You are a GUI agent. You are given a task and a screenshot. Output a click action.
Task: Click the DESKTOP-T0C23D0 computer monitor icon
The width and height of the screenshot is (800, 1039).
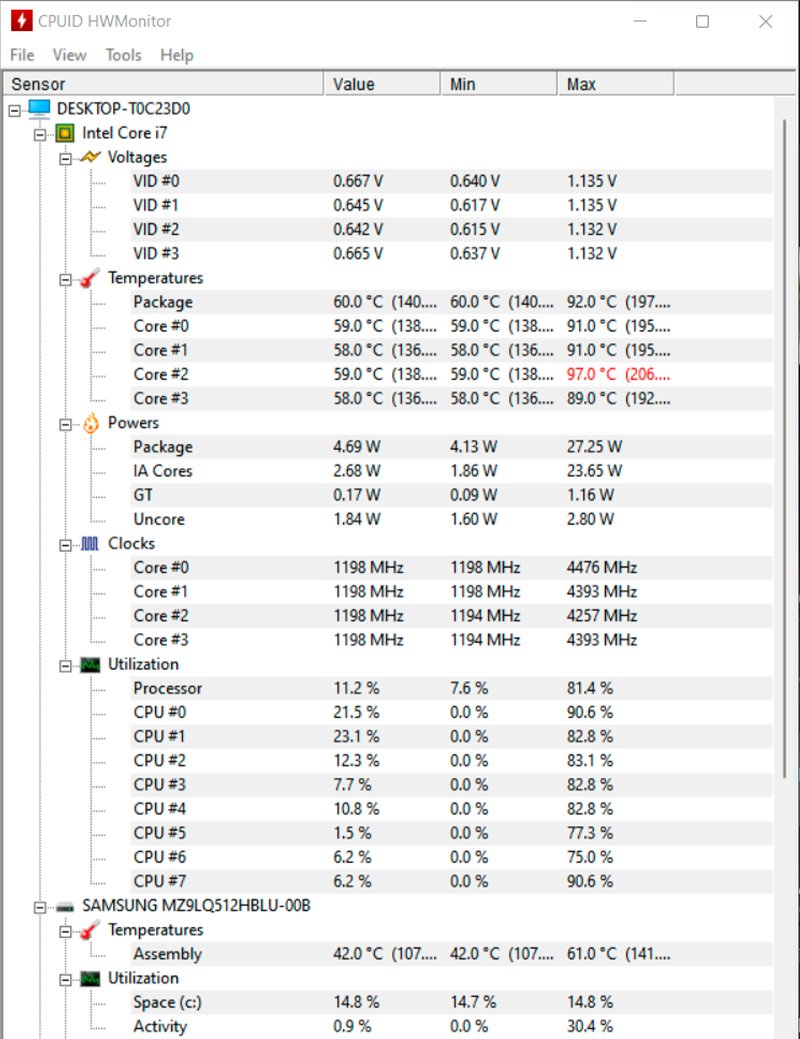[x=40, y=108]
